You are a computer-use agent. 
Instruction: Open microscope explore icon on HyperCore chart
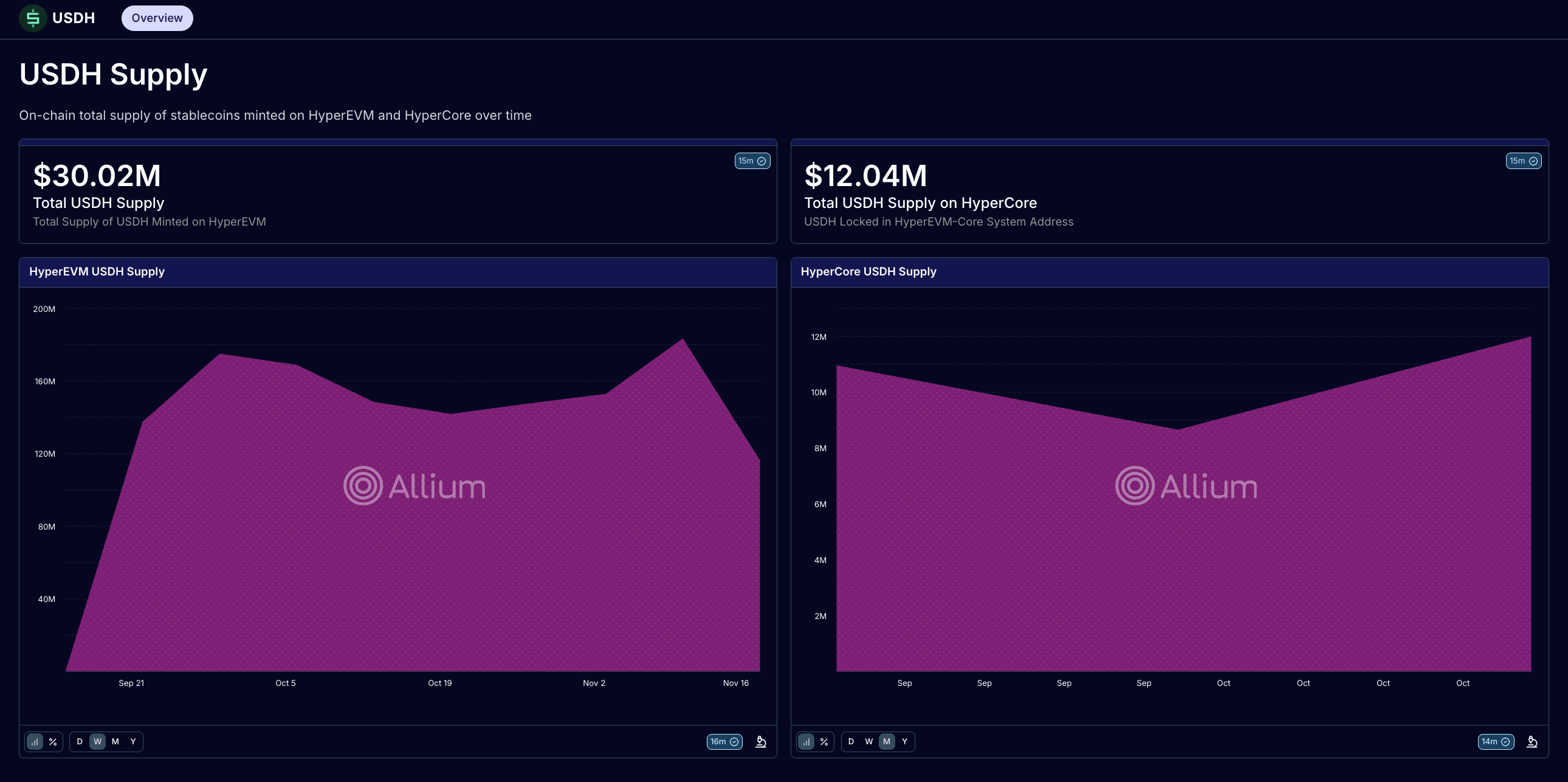1532,741
